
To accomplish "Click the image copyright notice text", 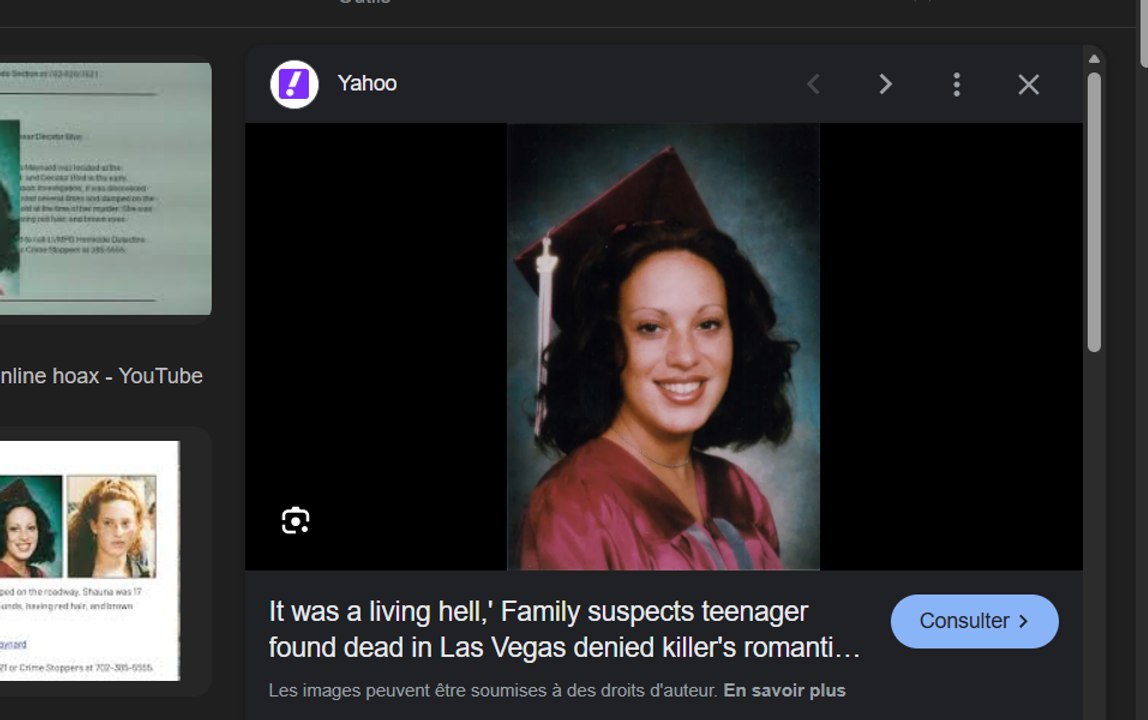I will 493,690.
